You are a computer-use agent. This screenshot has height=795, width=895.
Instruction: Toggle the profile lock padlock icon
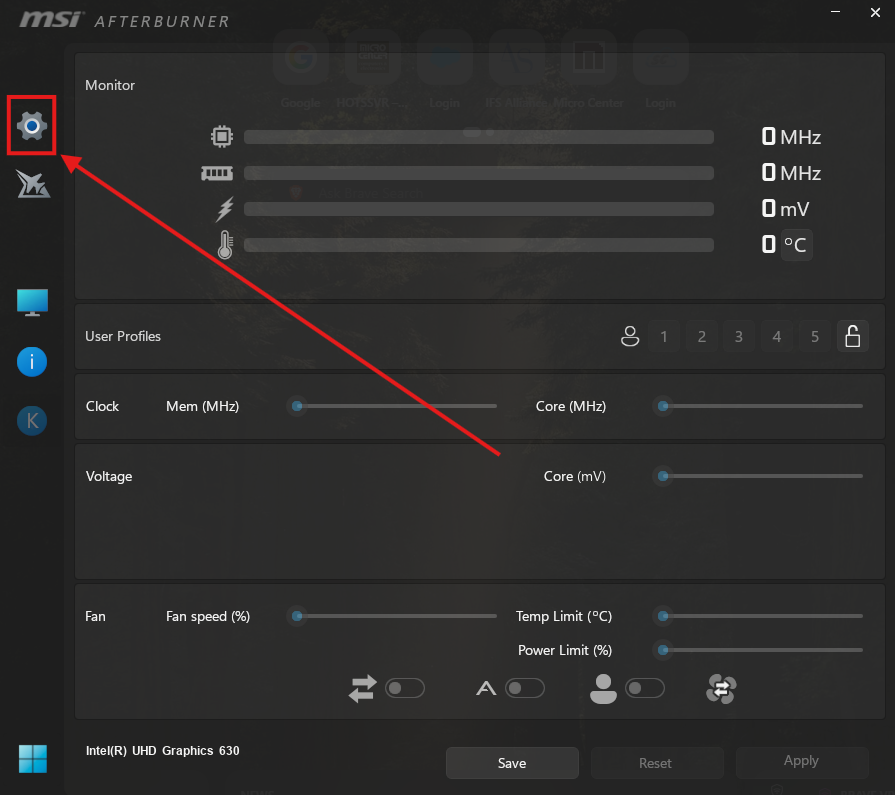(853, 336)
